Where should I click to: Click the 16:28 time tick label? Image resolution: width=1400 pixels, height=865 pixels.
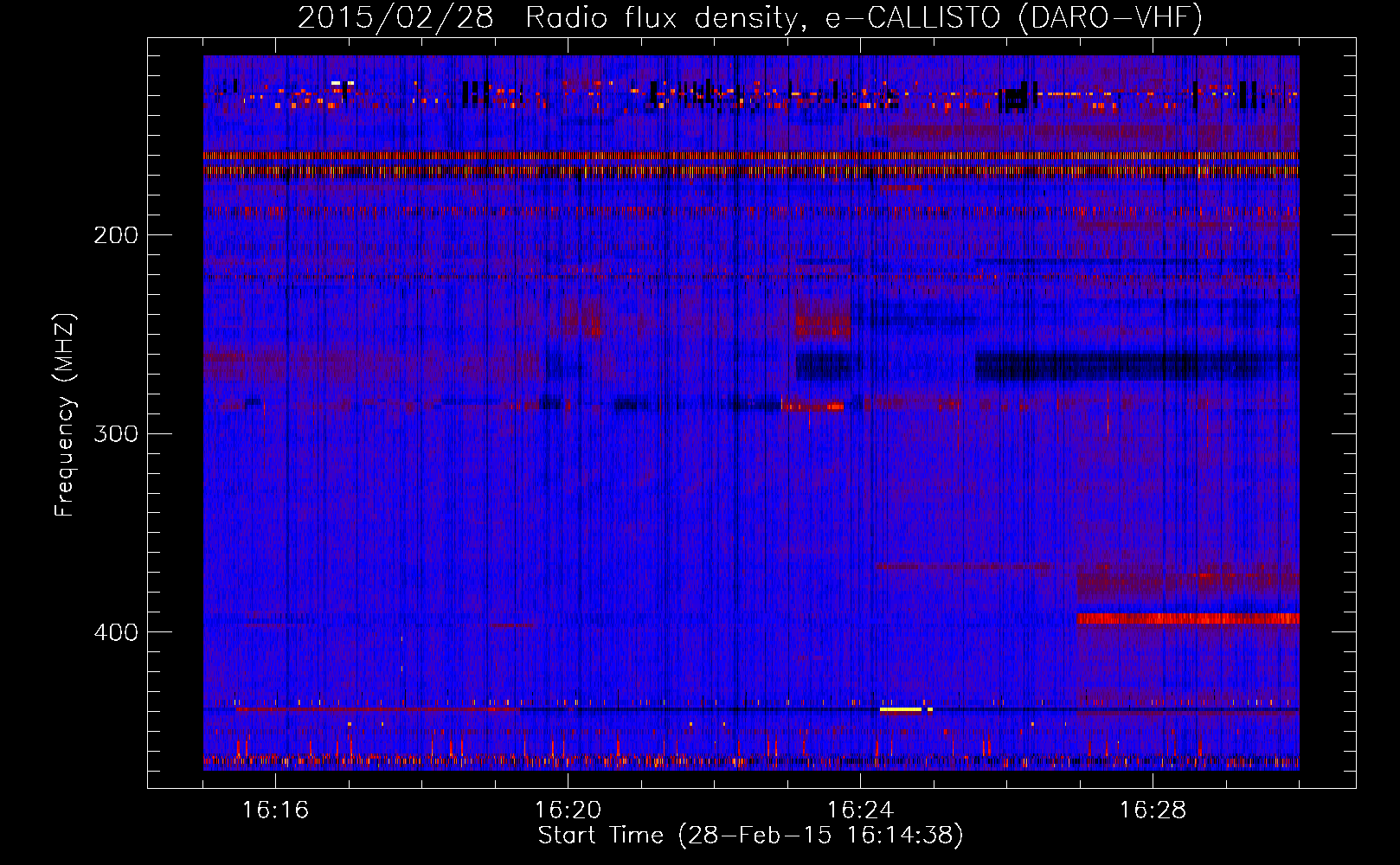click(1153, 810)
